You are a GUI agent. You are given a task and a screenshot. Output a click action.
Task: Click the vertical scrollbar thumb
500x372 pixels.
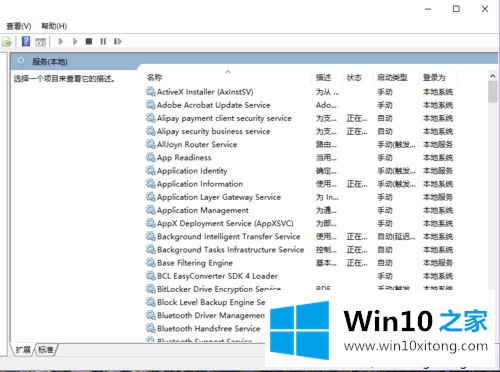point(493,91)
